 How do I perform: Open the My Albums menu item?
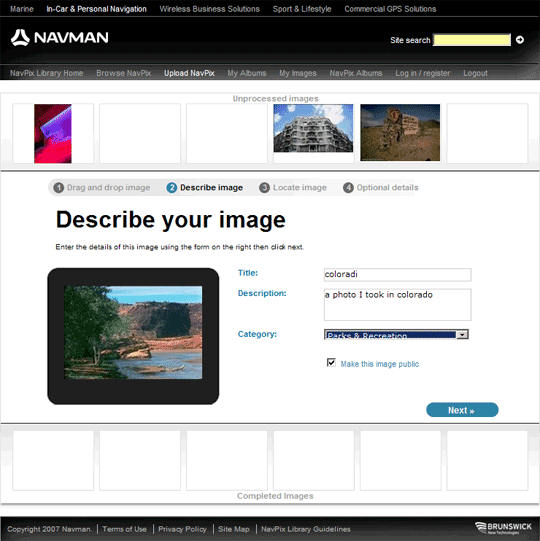pyautogui.click(x=247, y=73)
